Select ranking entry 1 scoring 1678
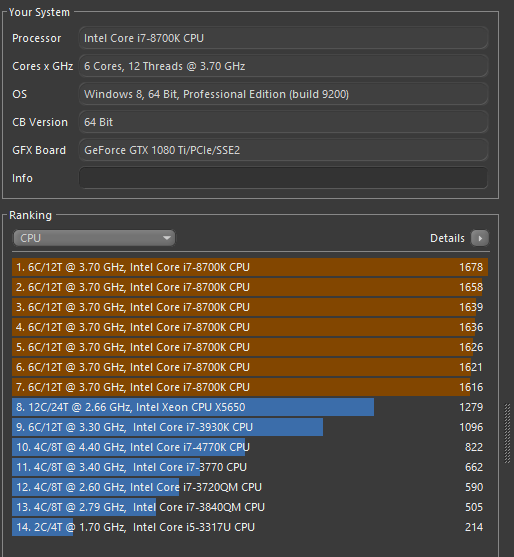514x557 pixels. 250,267
